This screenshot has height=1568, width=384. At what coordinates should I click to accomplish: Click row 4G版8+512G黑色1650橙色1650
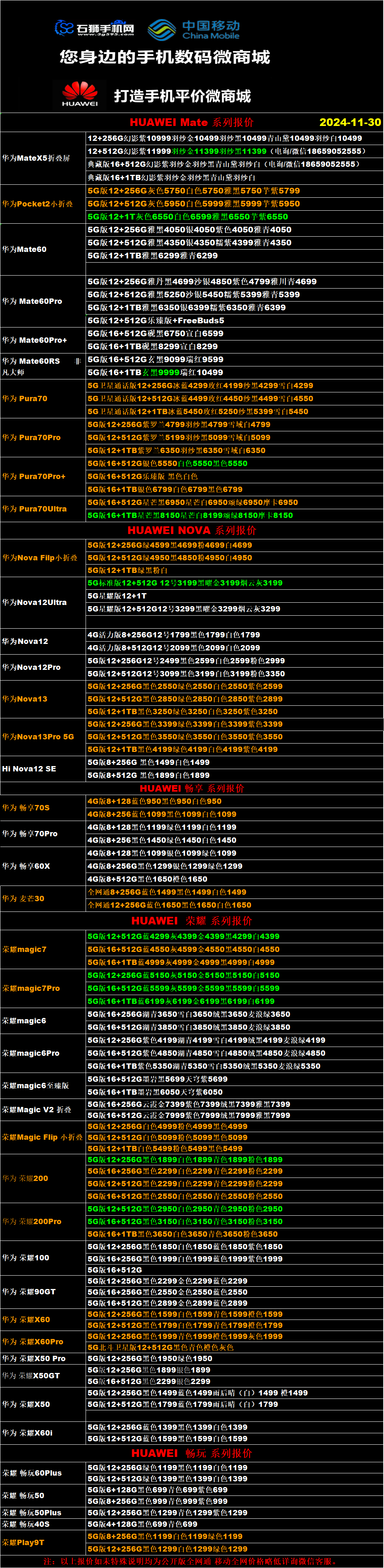click(x=235, y=879)
